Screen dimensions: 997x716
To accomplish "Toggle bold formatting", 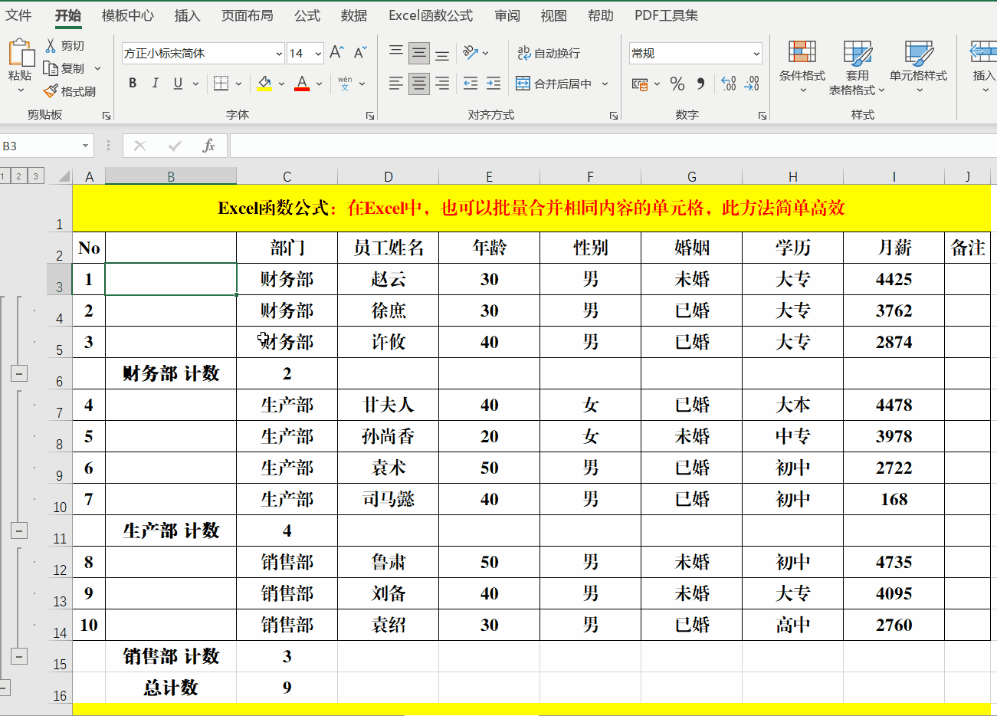I will coord(132,83).
